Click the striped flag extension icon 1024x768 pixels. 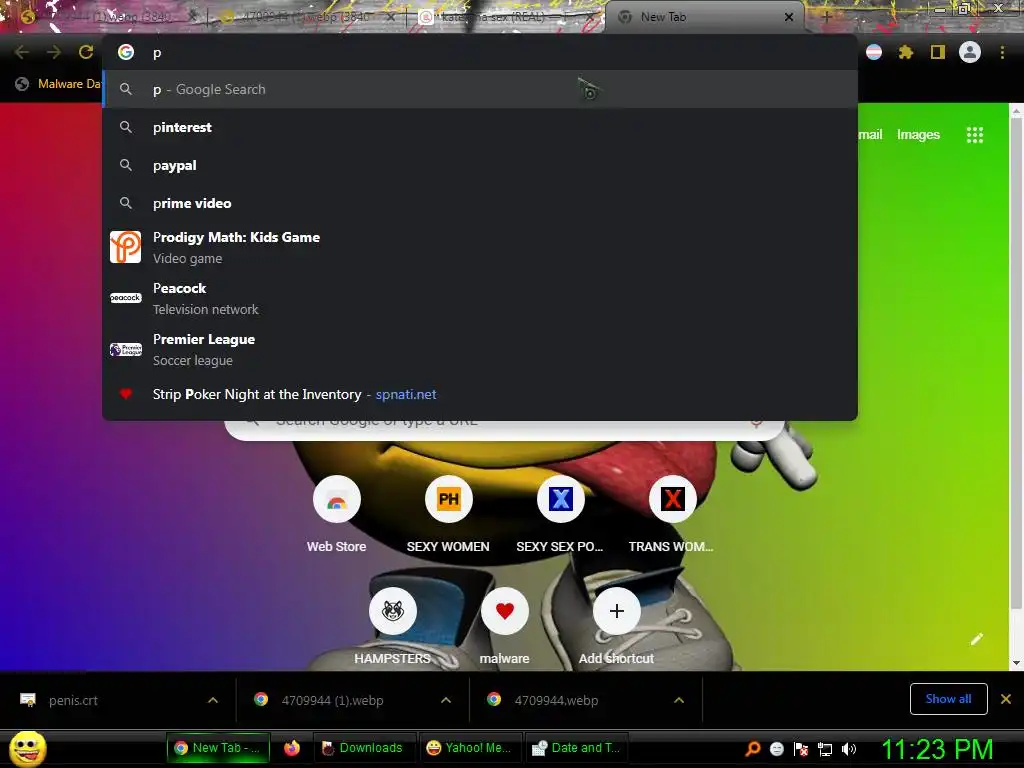click(874, 52)
